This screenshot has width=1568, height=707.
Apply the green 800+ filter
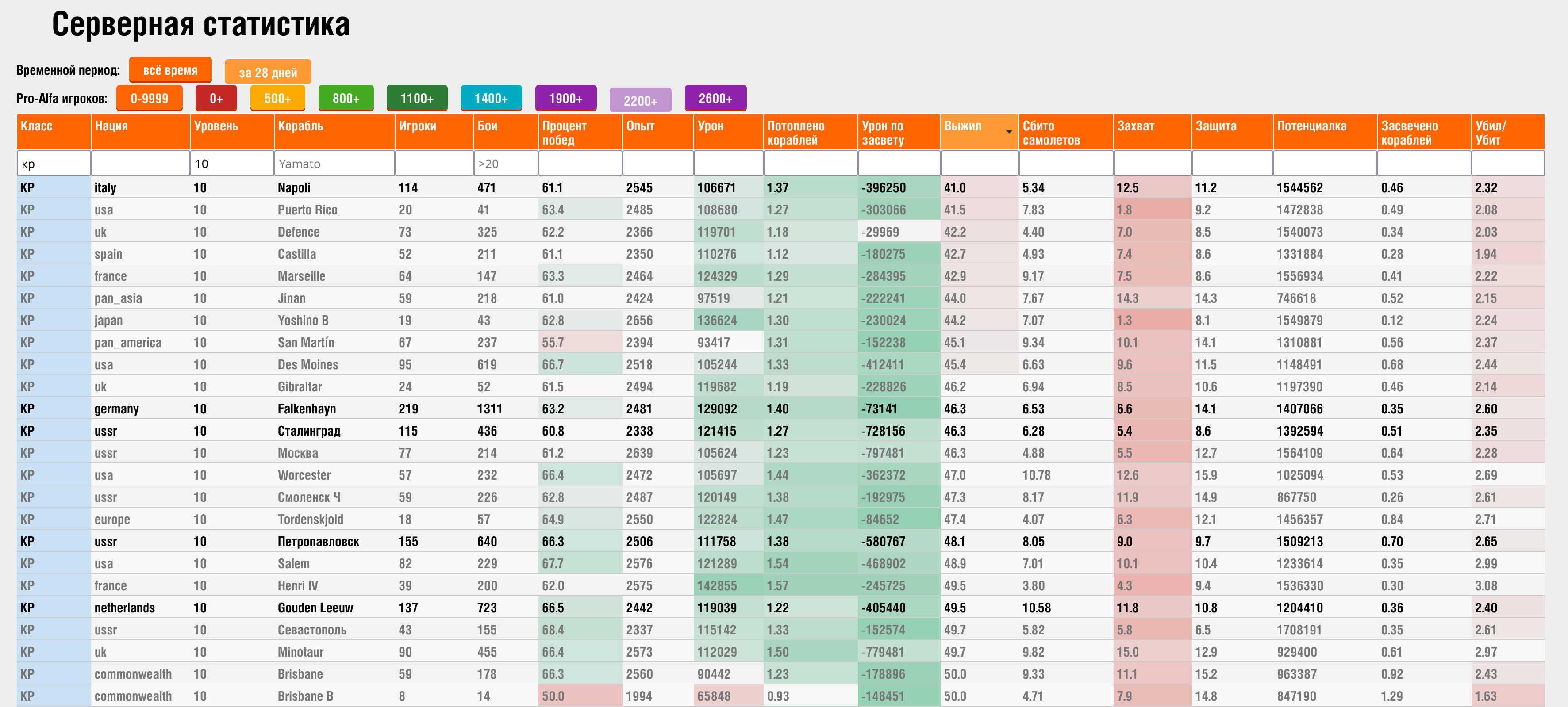(346, 98)
